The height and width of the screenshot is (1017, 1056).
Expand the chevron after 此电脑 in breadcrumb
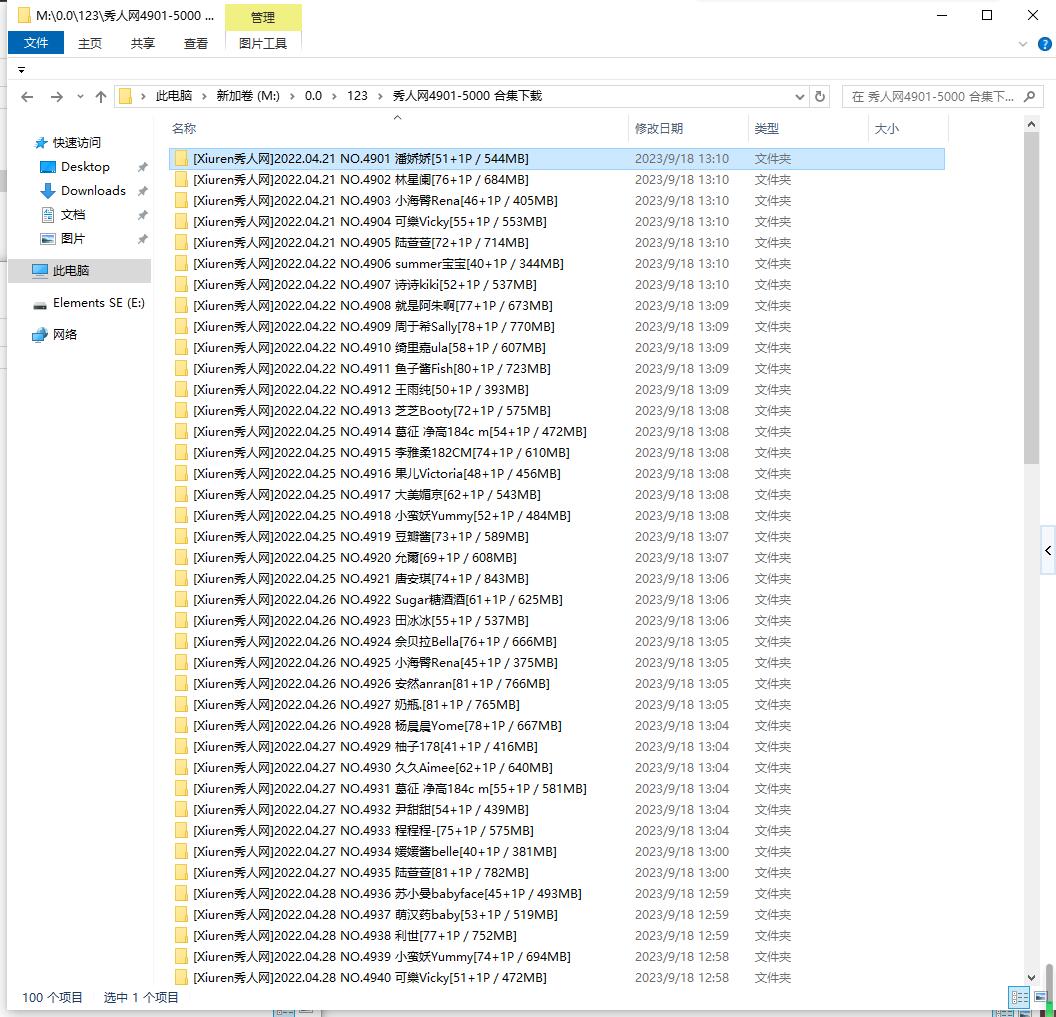pos(204,96)
